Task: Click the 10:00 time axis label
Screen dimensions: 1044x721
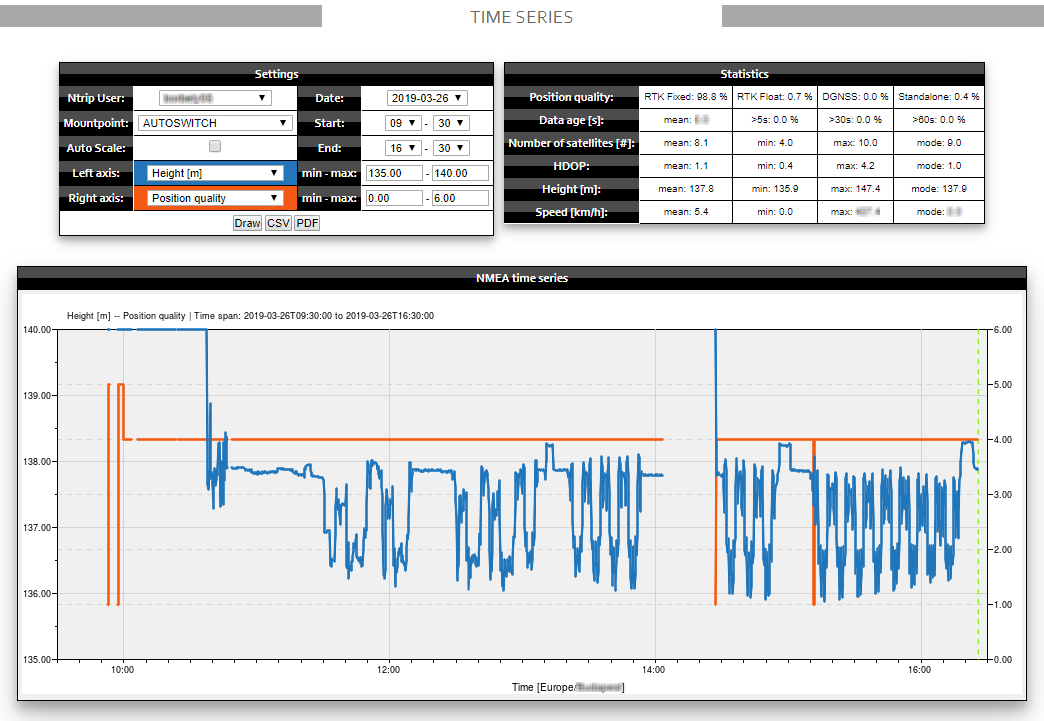Action: click(123, 670)
